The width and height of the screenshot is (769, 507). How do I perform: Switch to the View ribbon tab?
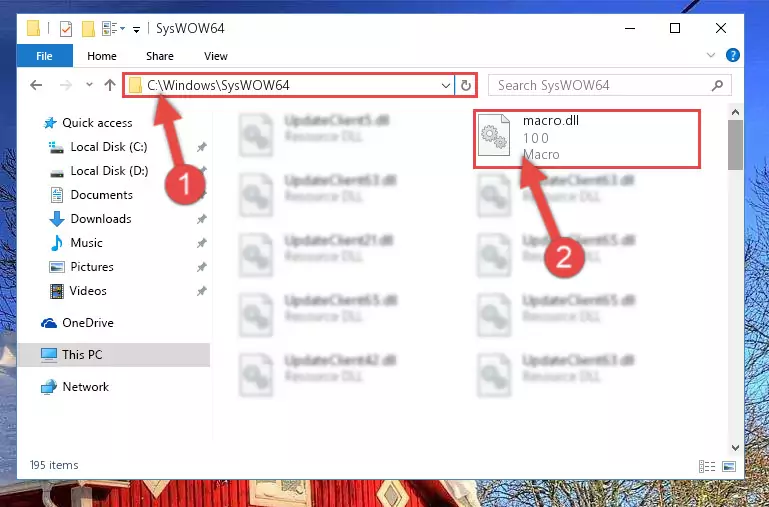pos(215,56)
